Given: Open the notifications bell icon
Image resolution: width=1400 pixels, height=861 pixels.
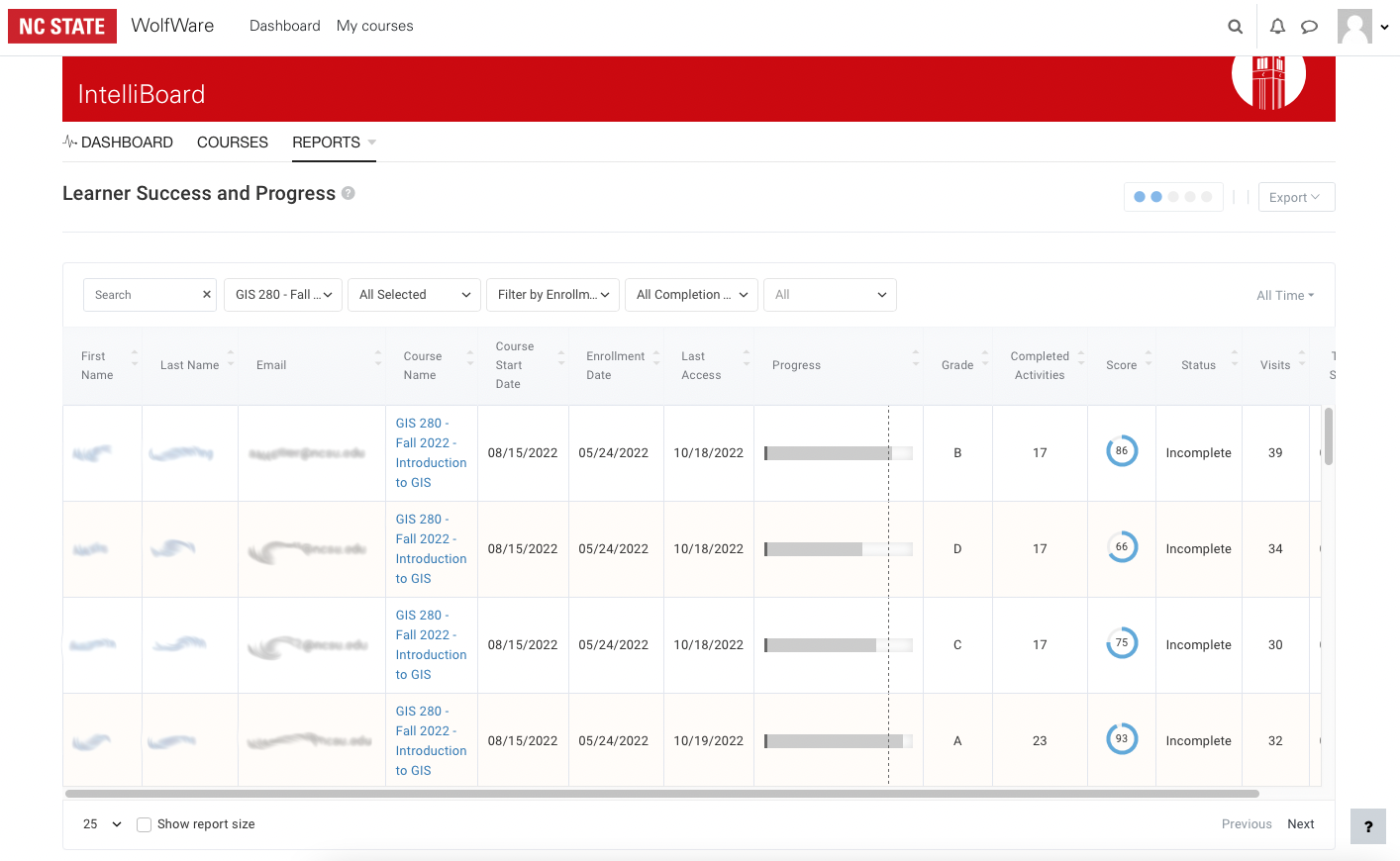Looking at the screenshot, I should click(x=1277, y=27).
